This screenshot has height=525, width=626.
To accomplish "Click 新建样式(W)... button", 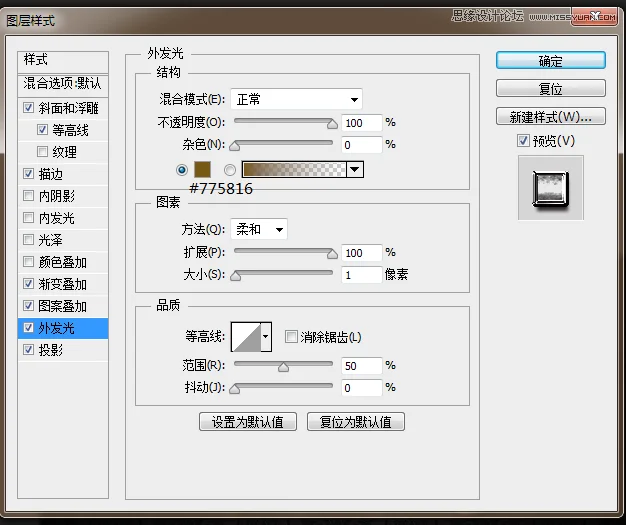I will [x=551, y=117].
